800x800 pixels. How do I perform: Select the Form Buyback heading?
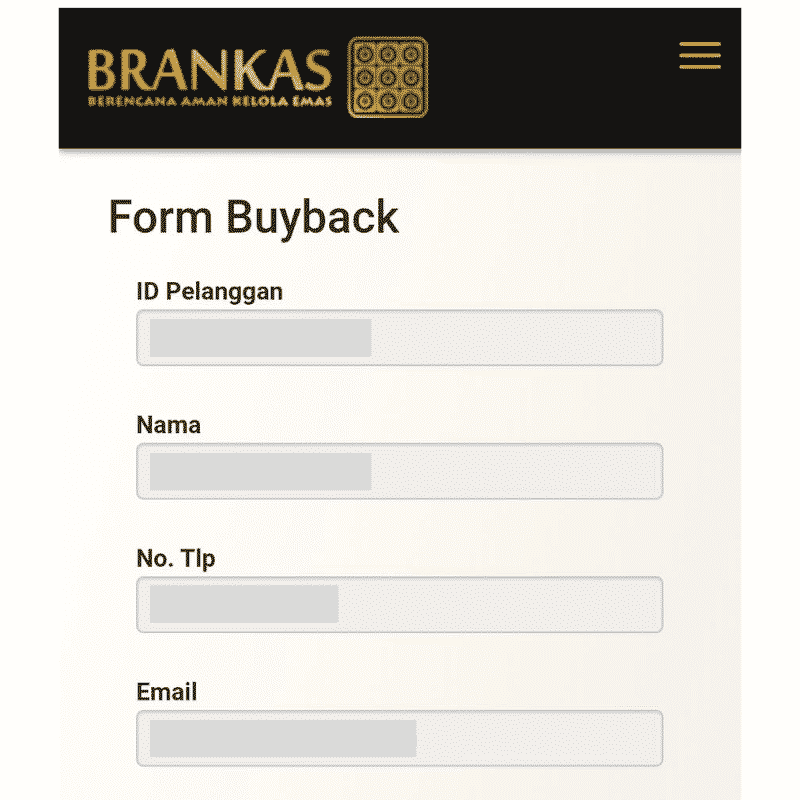(254, 218)
